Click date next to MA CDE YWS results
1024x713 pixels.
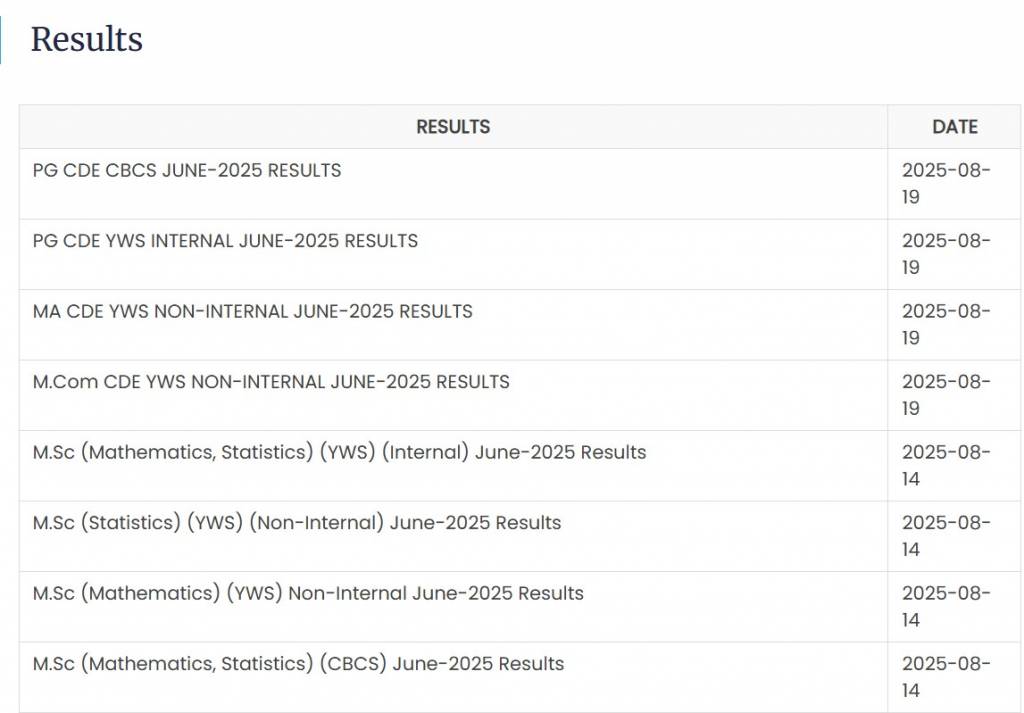[x=946, y=325]
